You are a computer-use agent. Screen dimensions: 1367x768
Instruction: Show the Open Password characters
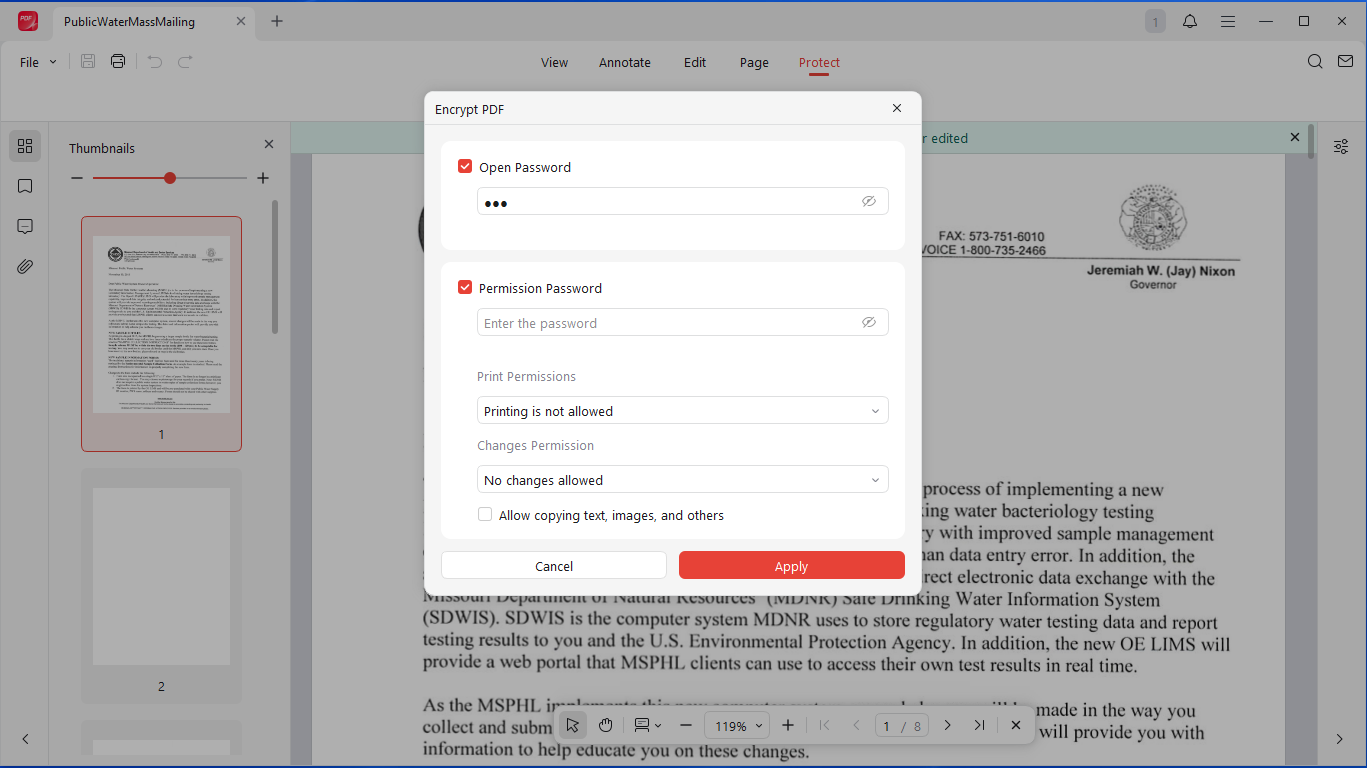click(869, 202)
